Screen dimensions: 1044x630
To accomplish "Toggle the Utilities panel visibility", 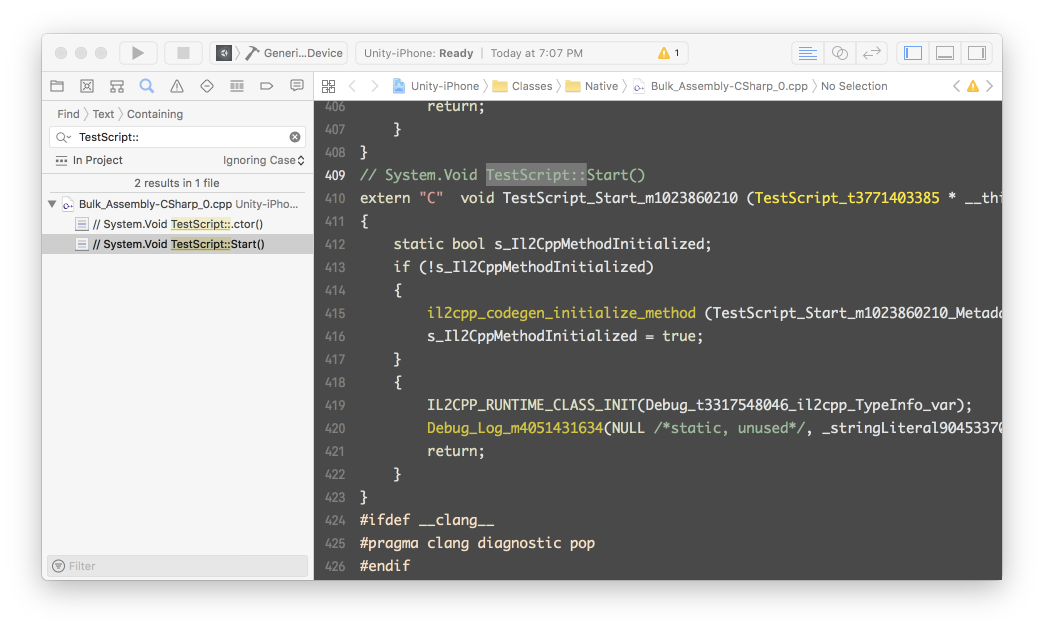I will [977, 53].
